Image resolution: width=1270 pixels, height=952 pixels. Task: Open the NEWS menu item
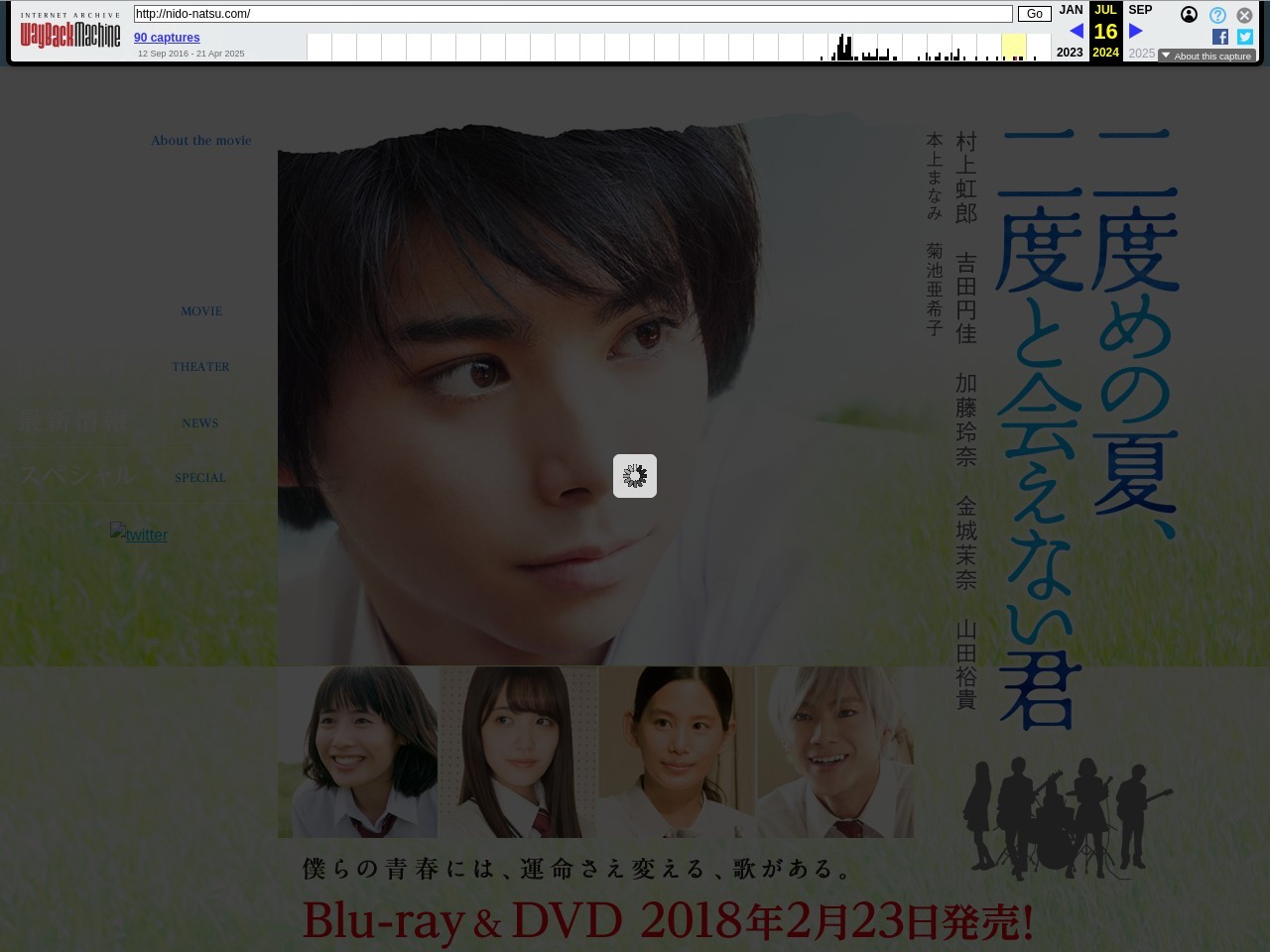[200, 423]
